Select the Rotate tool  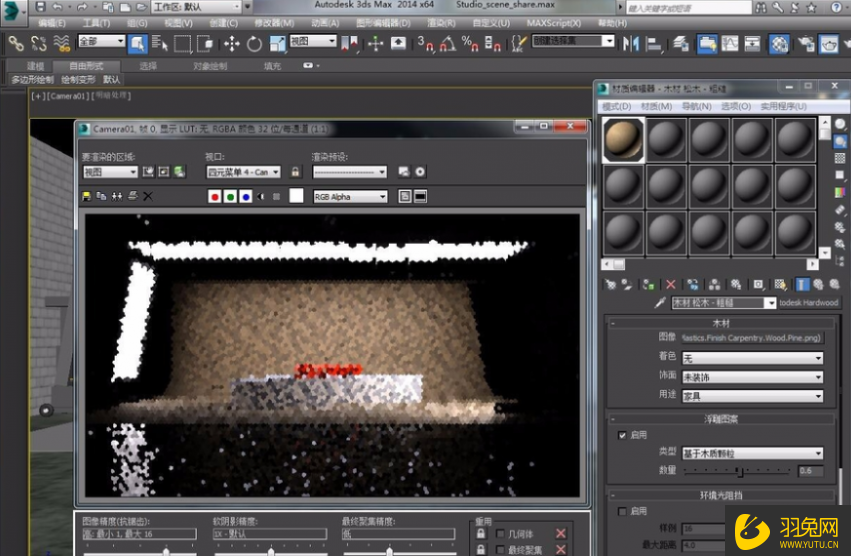(x=254, y=43)
